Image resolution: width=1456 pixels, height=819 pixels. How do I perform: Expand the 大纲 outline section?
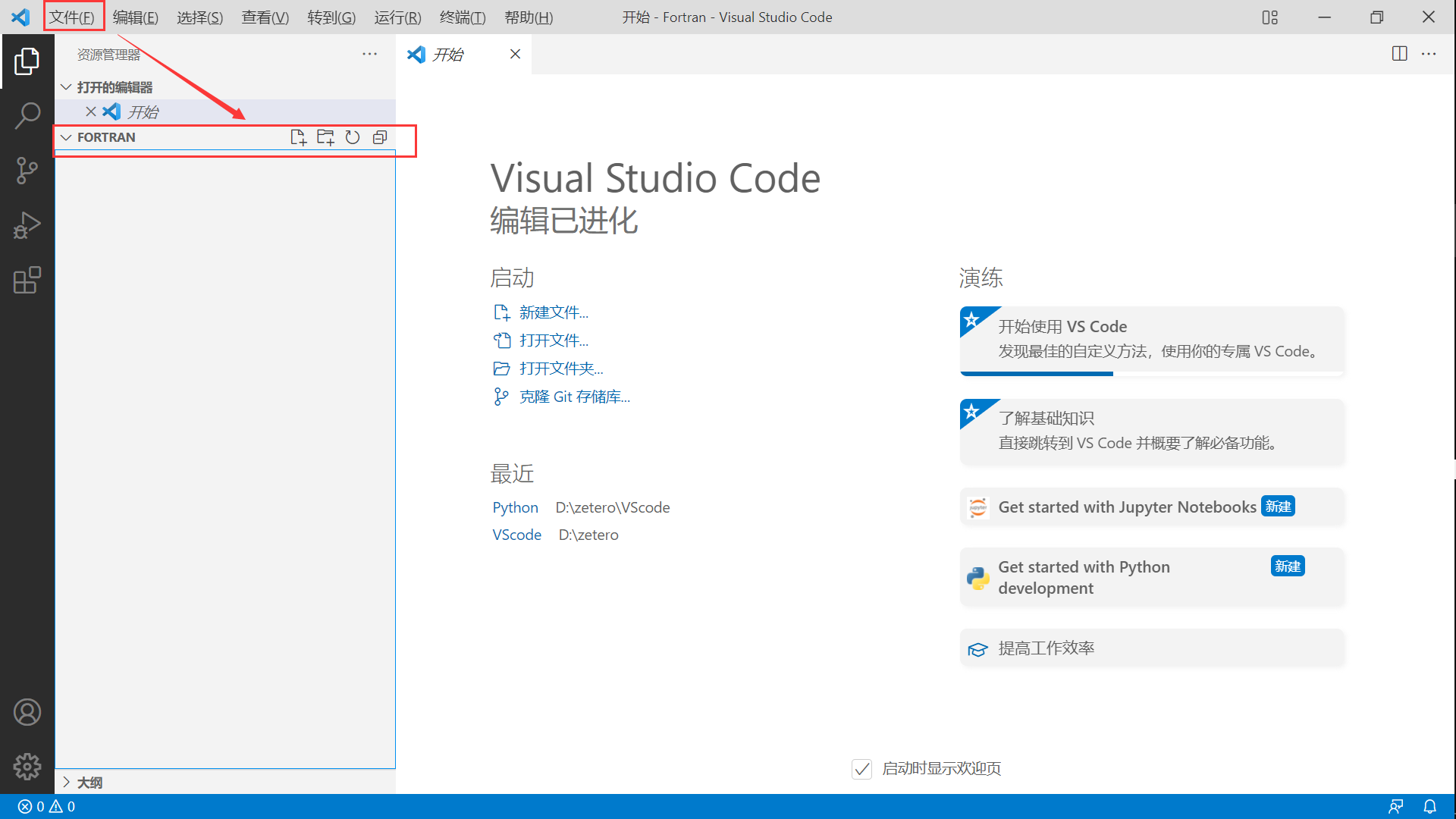[x=66, y=782]
